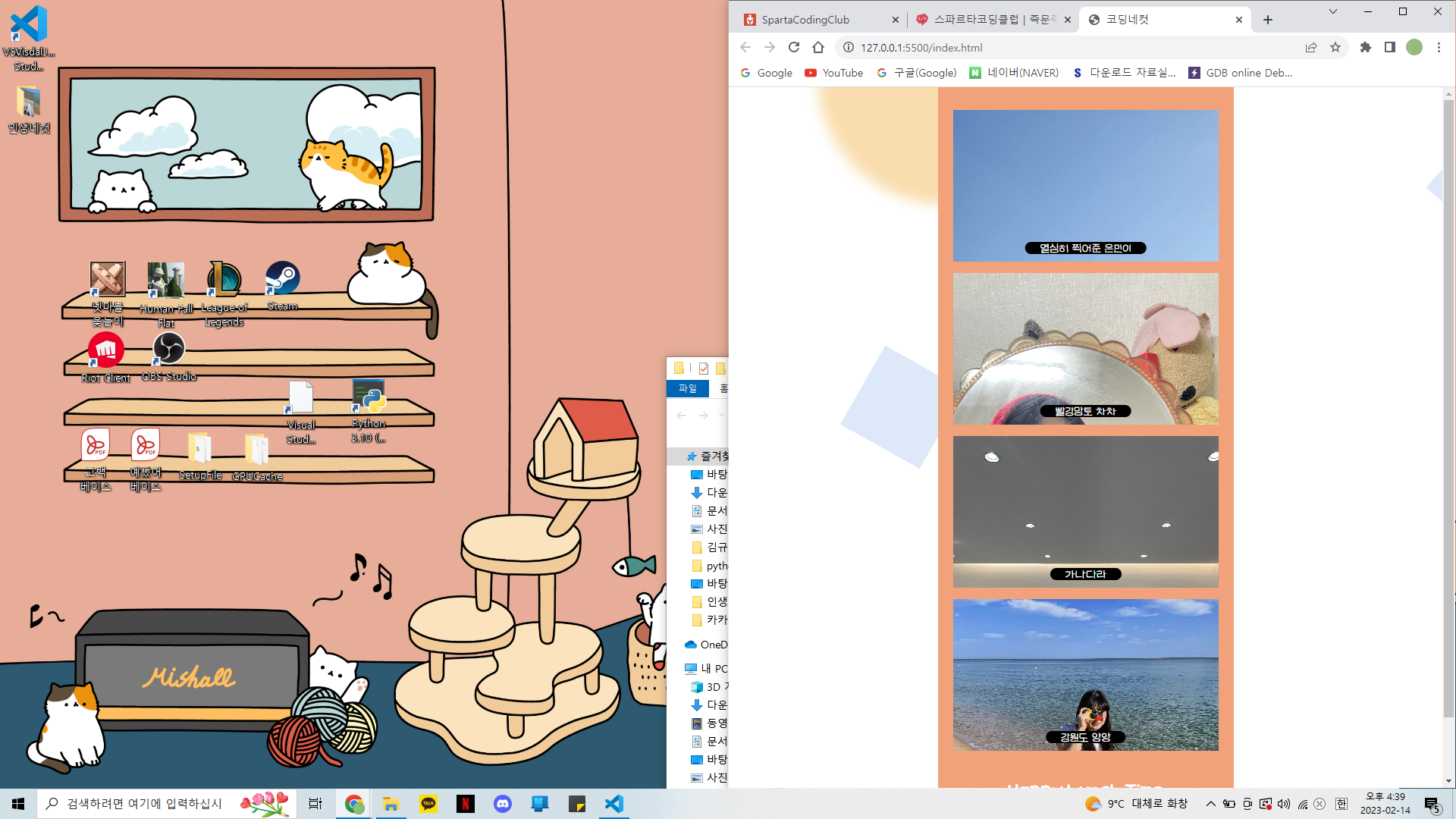Select the pyth folder in File Explorer

point(709,566)
